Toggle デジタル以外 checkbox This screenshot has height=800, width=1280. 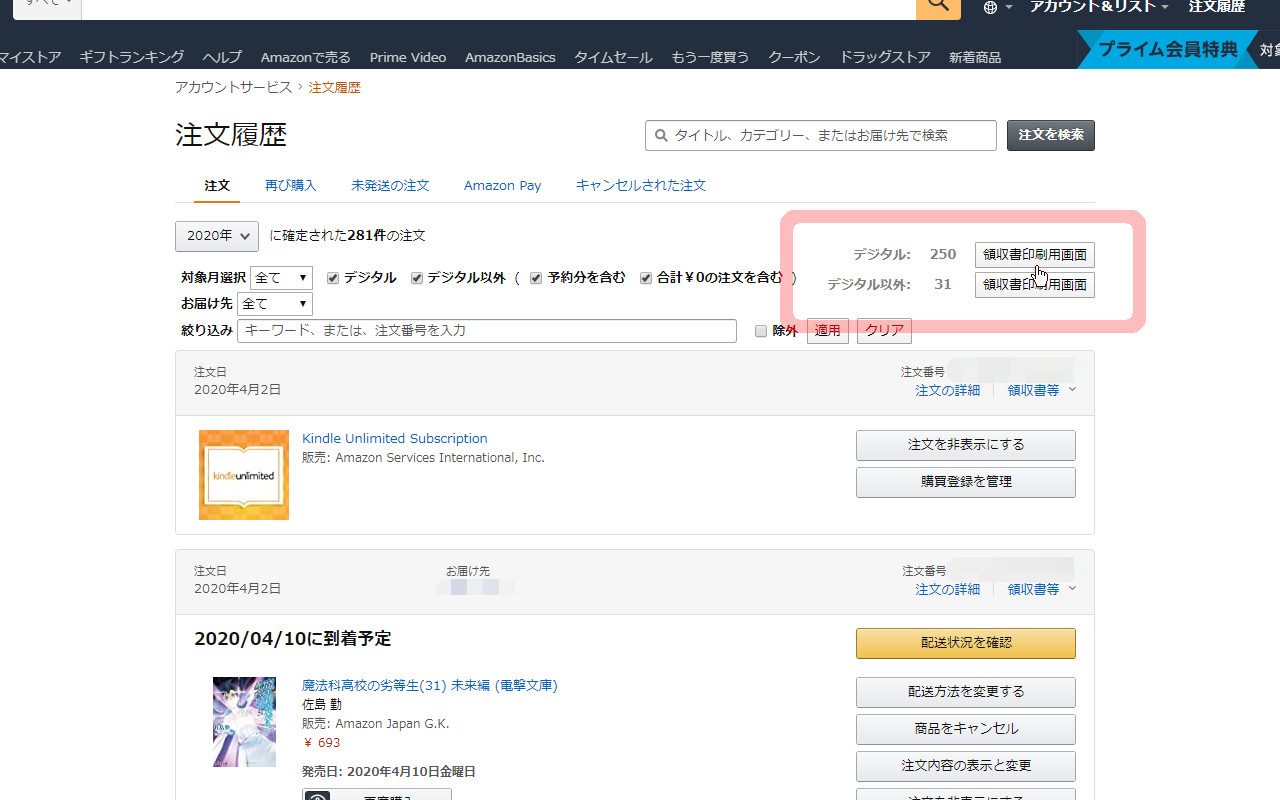[417, 278]
